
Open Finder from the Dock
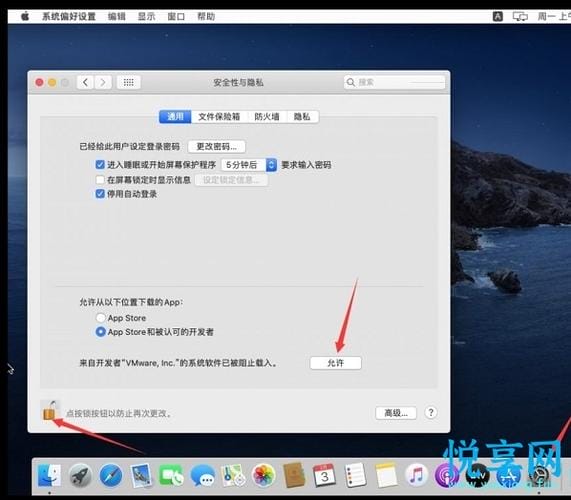[x=49, y=475]
